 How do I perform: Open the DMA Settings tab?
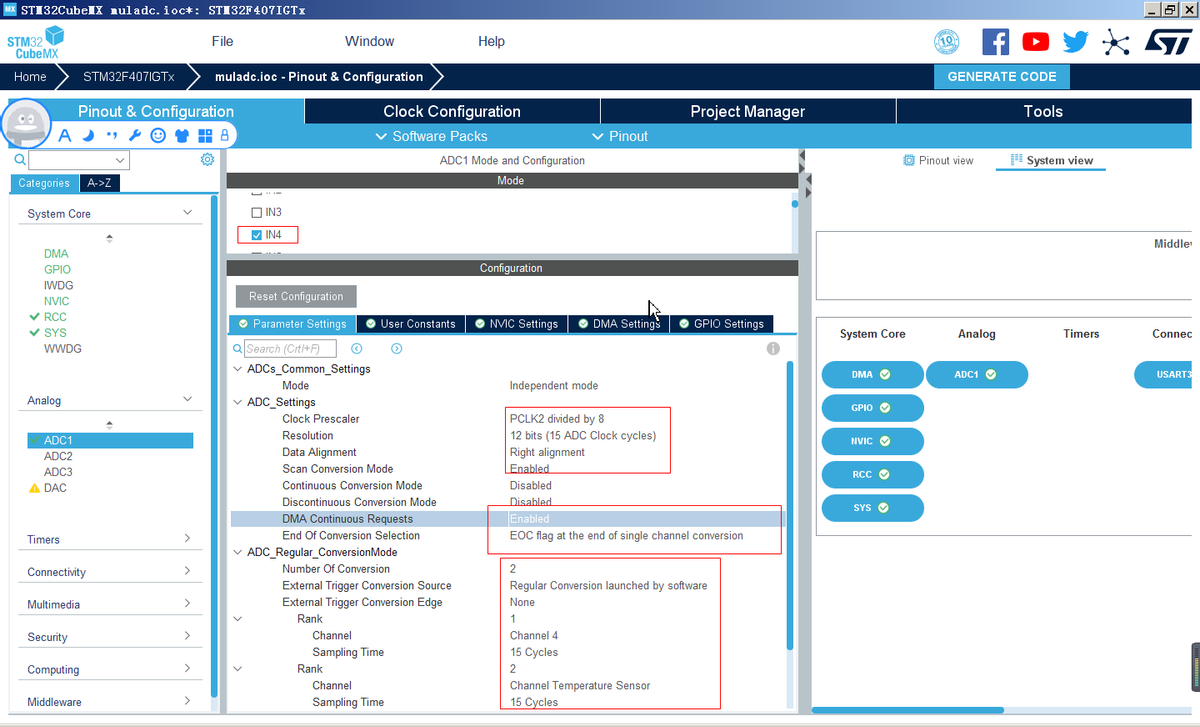[619, 324]
